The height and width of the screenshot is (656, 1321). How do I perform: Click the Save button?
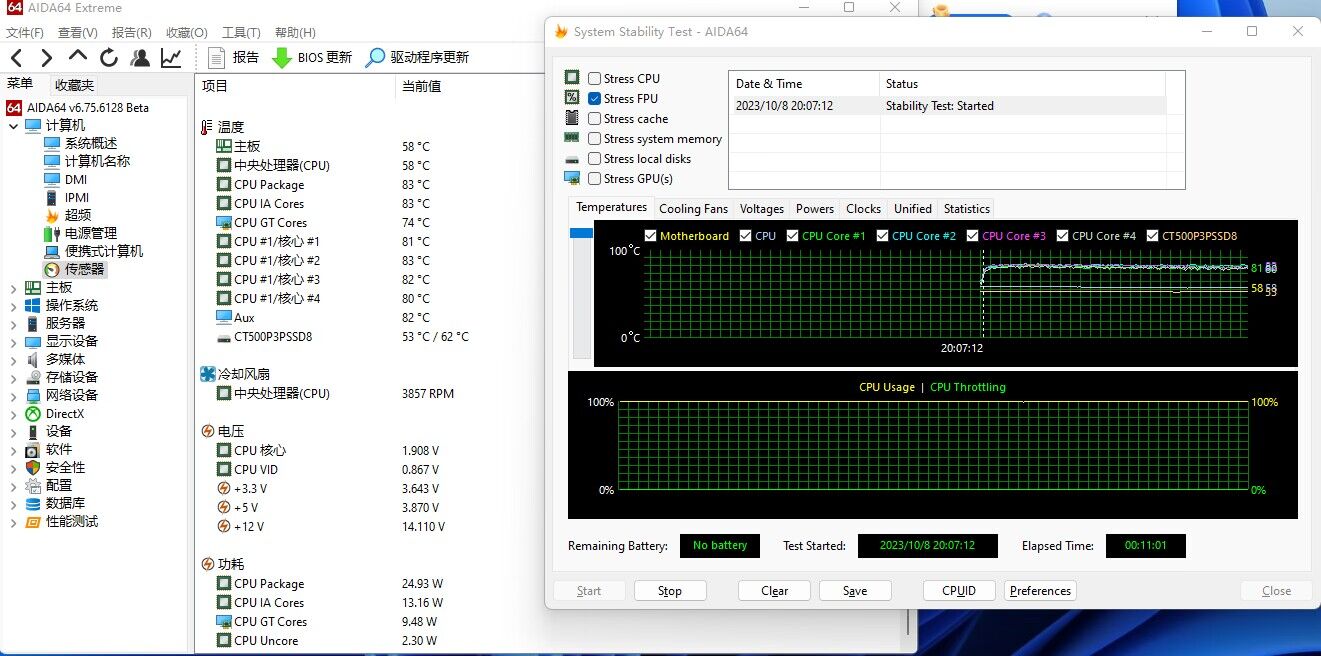pos(855,591)
